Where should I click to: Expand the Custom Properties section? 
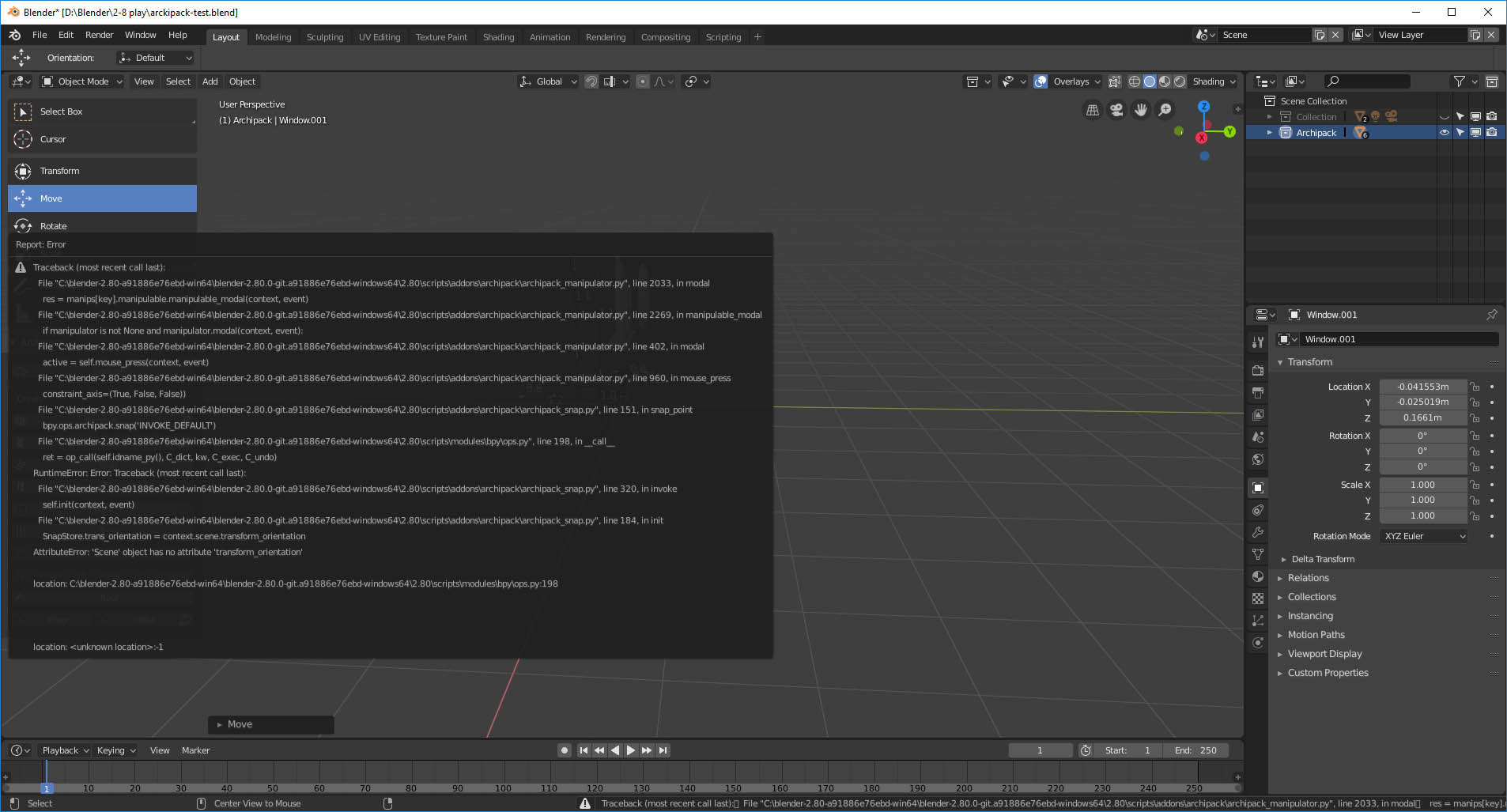coord(1328,673)
